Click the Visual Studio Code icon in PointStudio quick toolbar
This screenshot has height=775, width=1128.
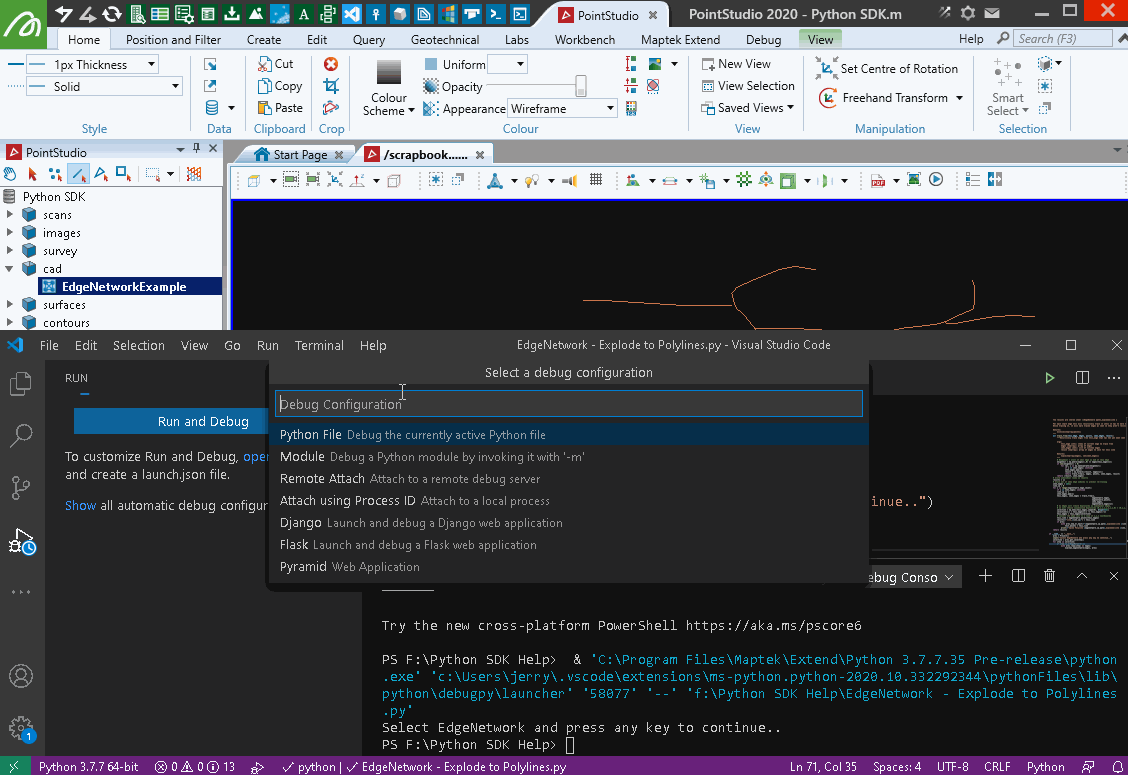click(x=352, y=14)
